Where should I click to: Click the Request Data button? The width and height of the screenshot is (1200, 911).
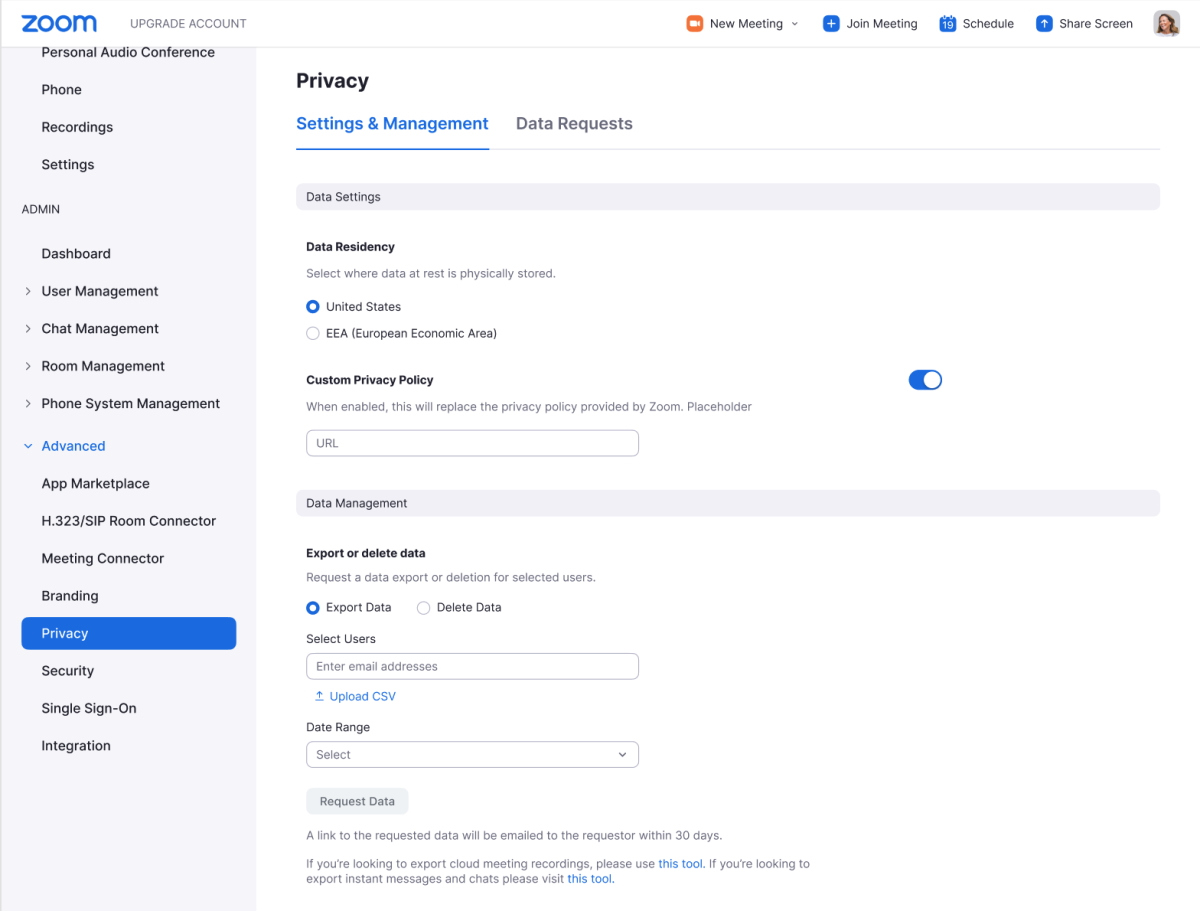click(357, 801)
